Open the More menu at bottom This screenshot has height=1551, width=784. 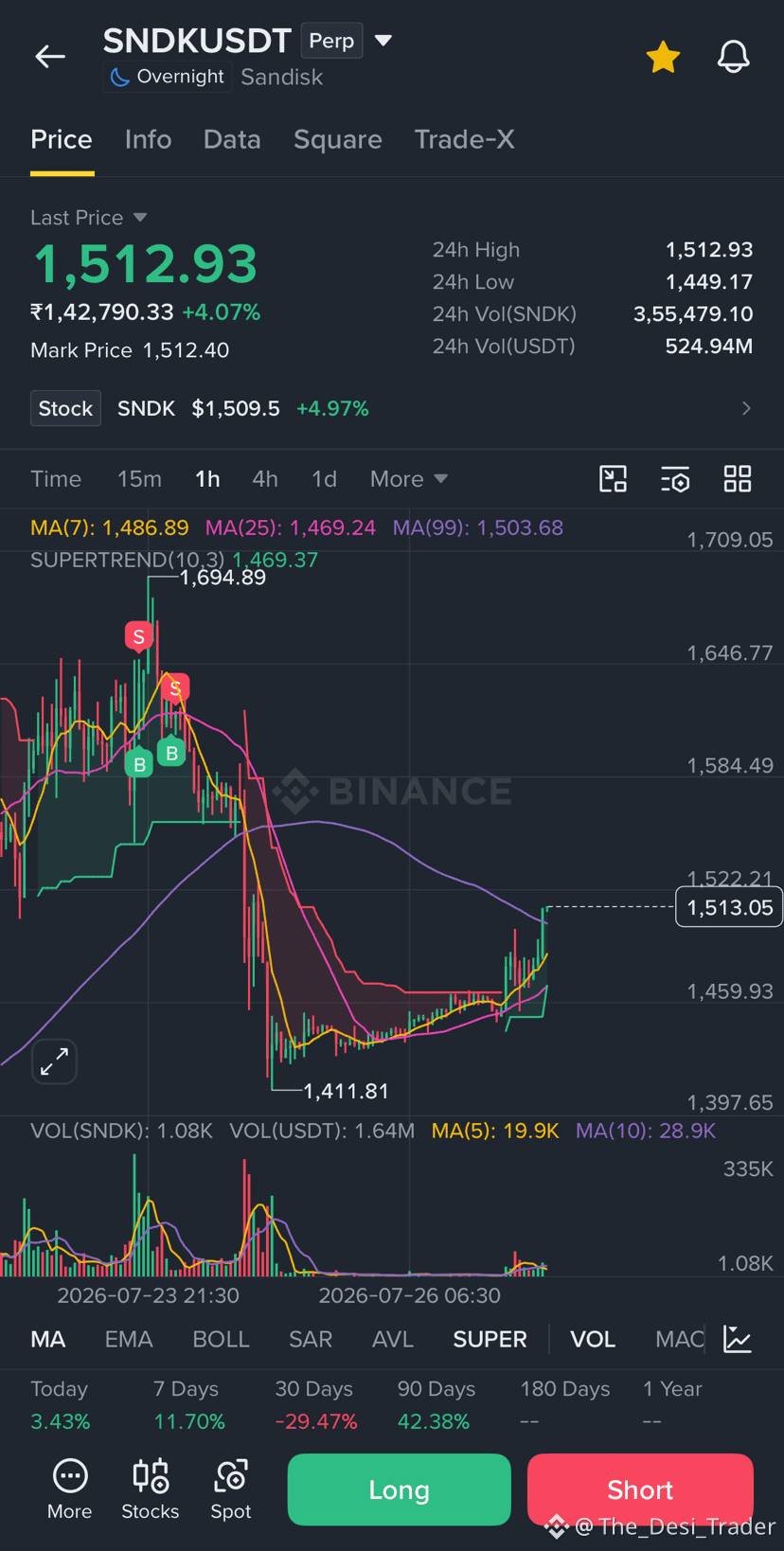point(70,1489)
